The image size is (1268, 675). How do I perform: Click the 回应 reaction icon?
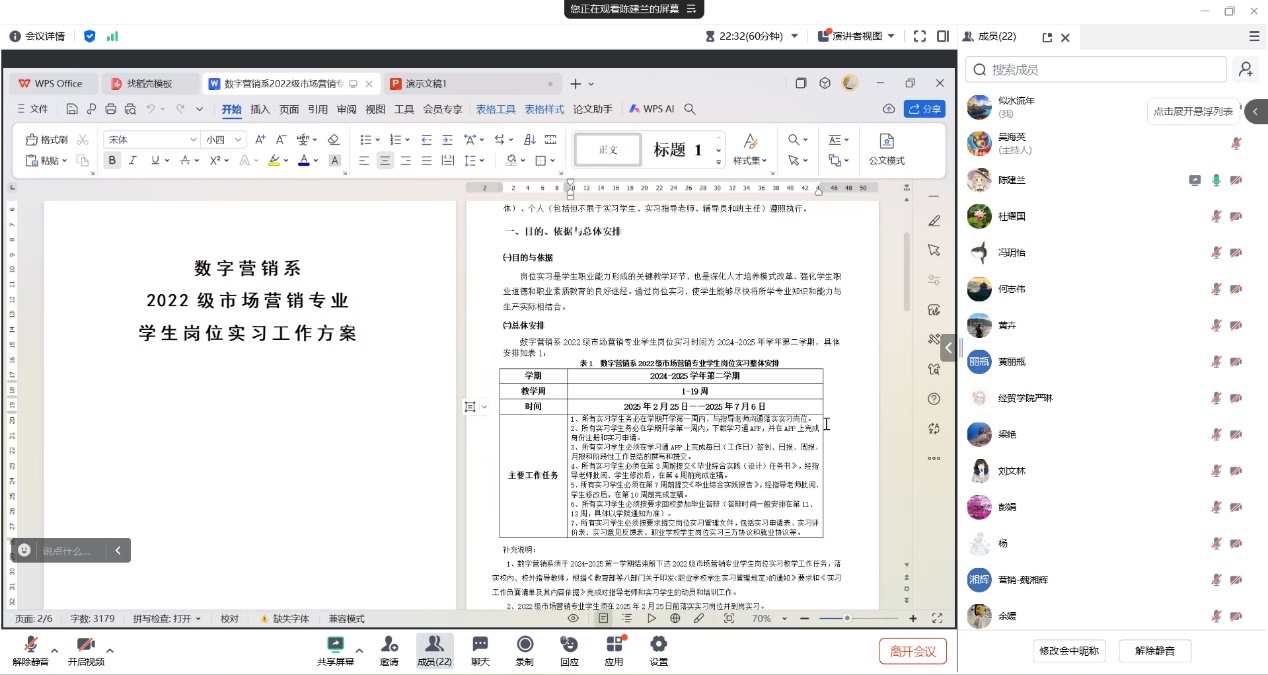[x=569, y=649]
